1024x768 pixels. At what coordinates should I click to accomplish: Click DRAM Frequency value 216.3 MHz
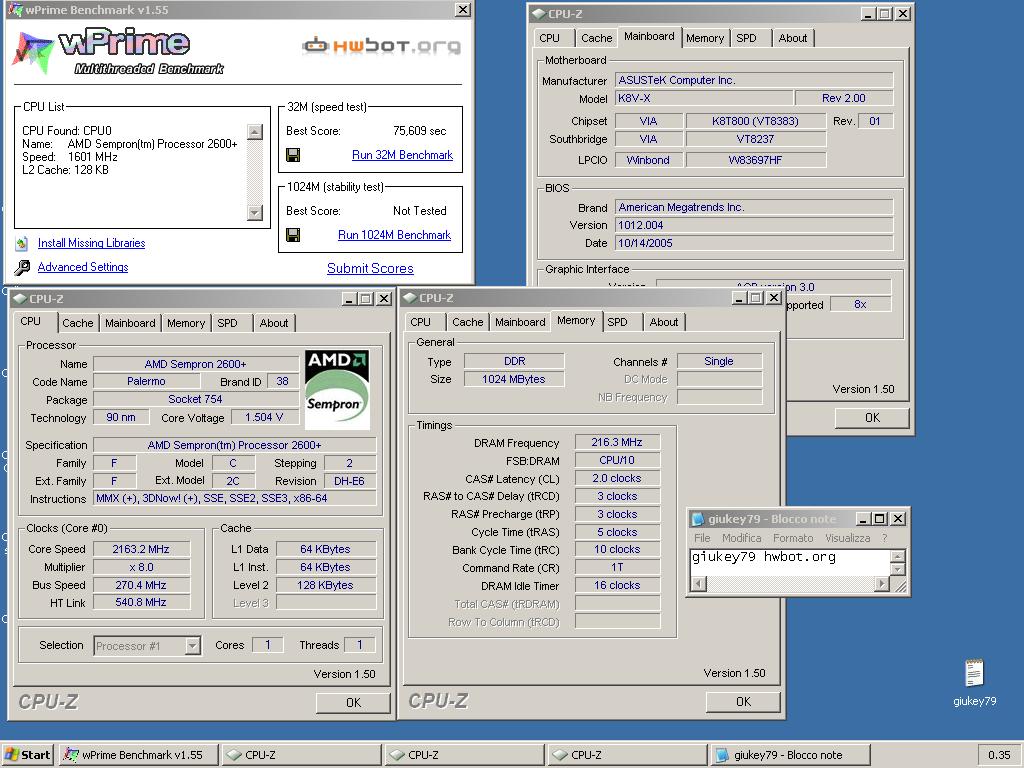tap(617, 442)
